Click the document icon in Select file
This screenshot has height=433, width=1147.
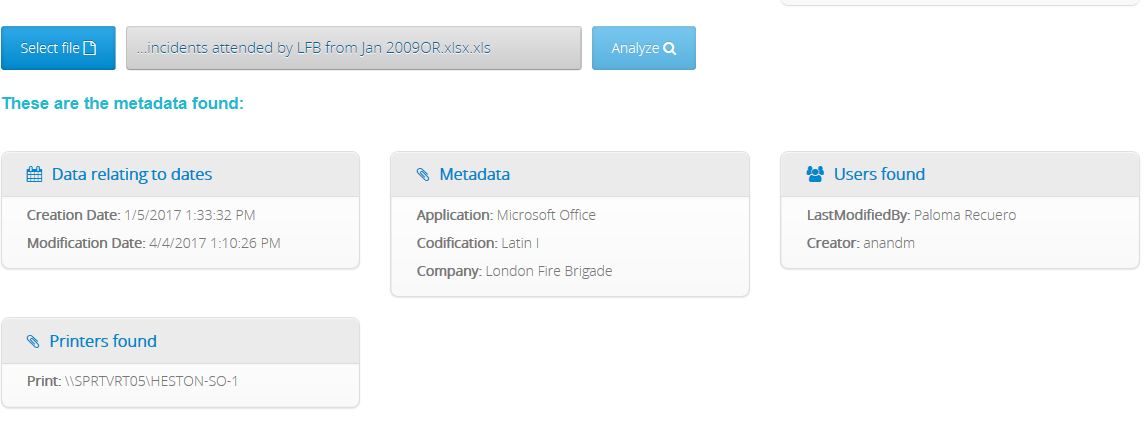tap(90, 48)
